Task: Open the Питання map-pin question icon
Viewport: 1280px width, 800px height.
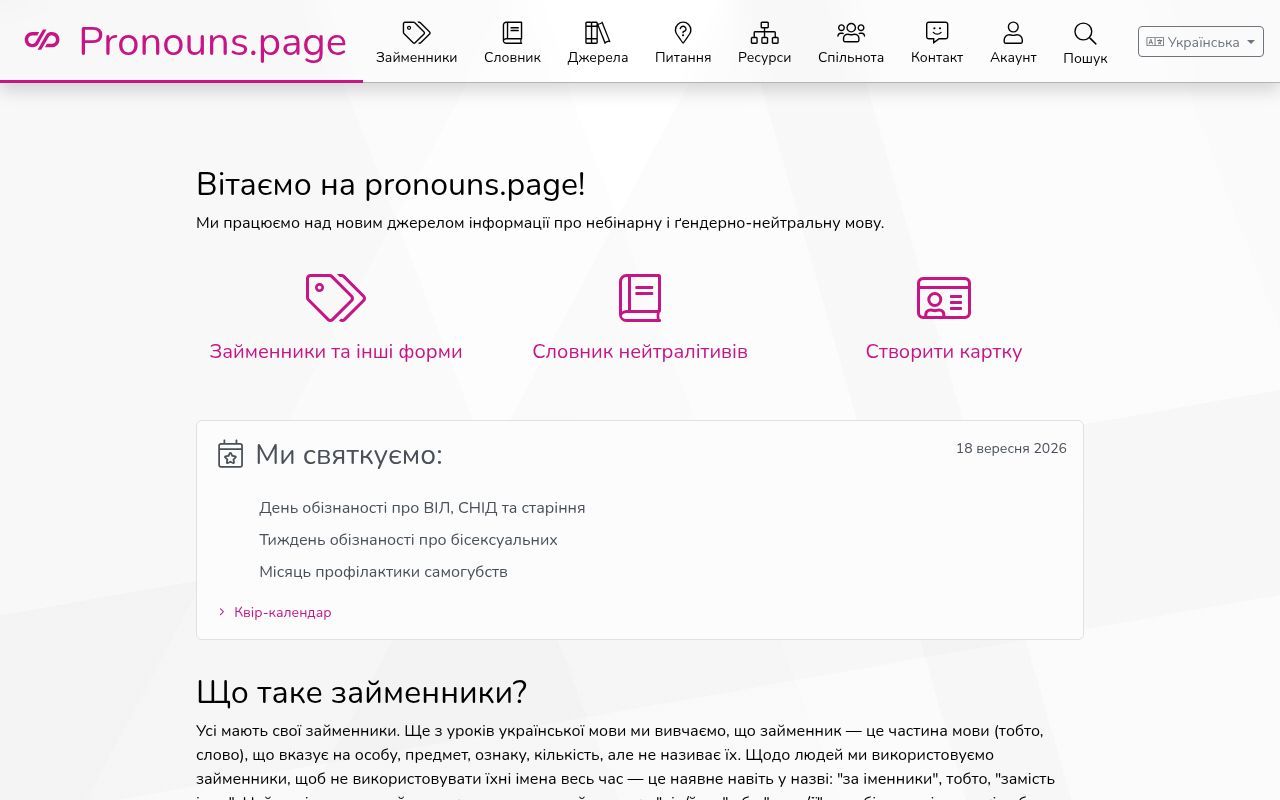Action: click(x=683, y=33)
